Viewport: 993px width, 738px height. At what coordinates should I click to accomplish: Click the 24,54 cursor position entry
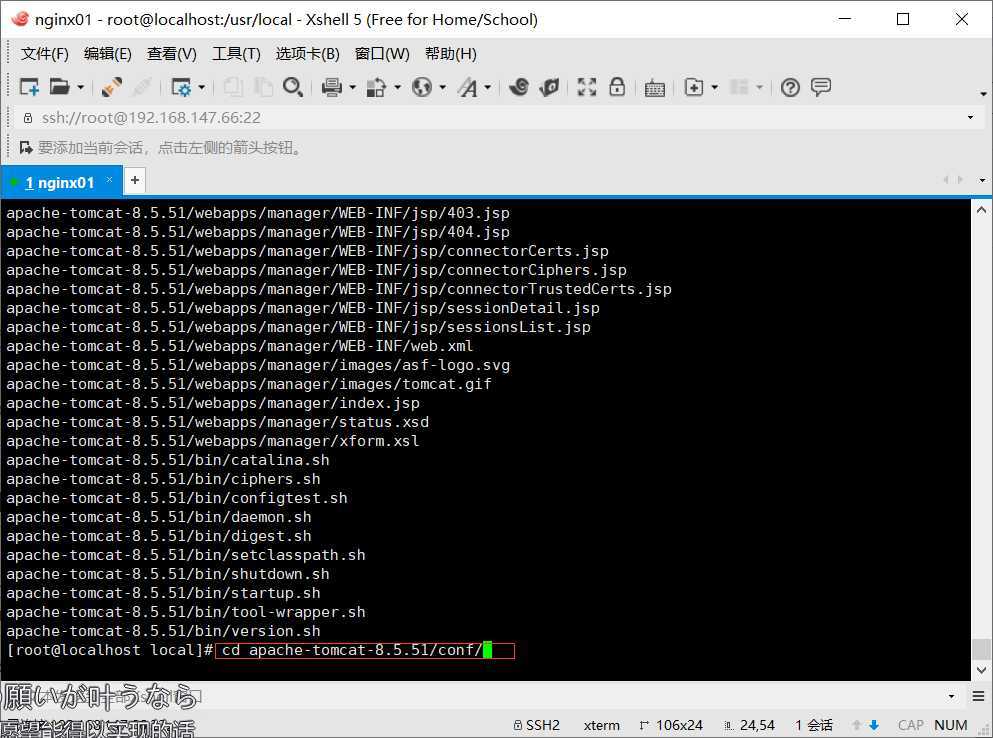click(750, 725)
